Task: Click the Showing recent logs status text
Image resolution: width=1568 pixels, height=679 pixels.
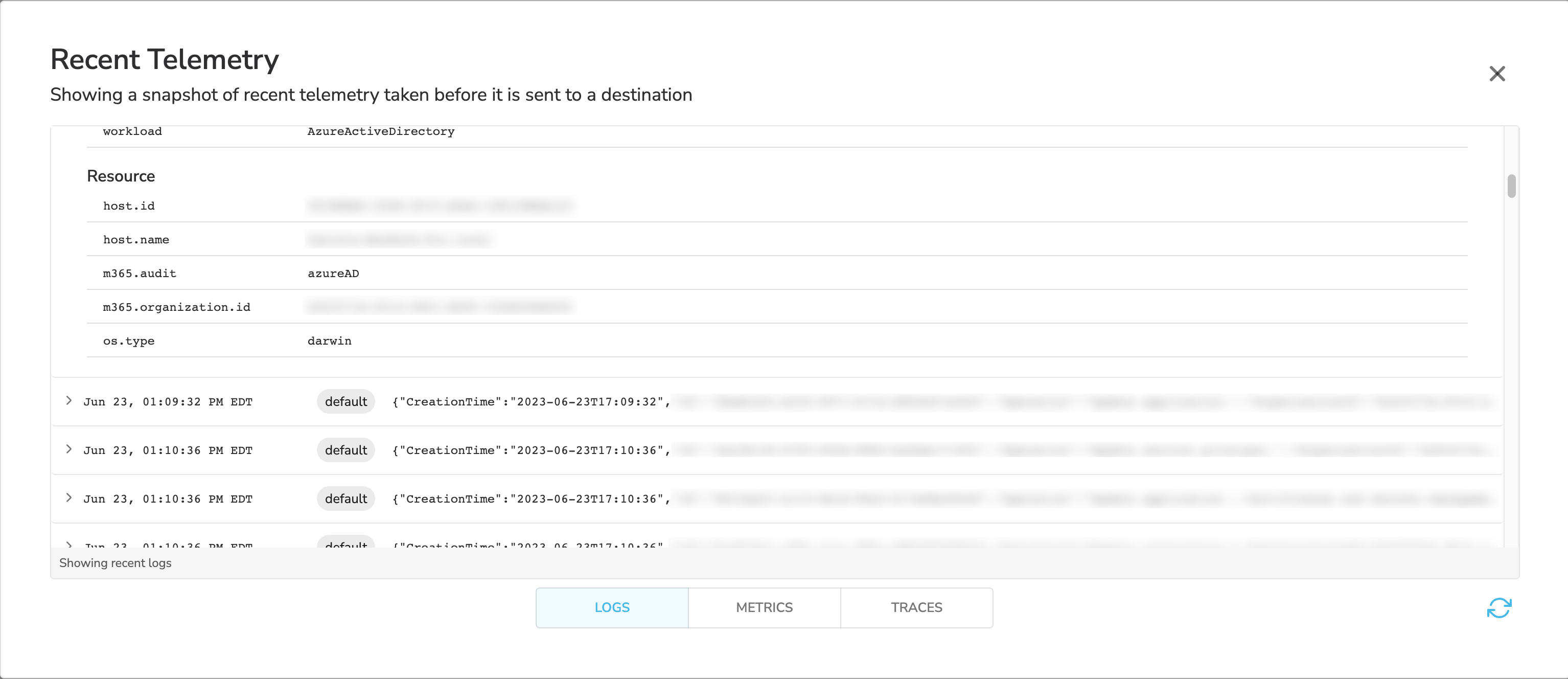Action: pyautogui.click(x=115, y=563)
